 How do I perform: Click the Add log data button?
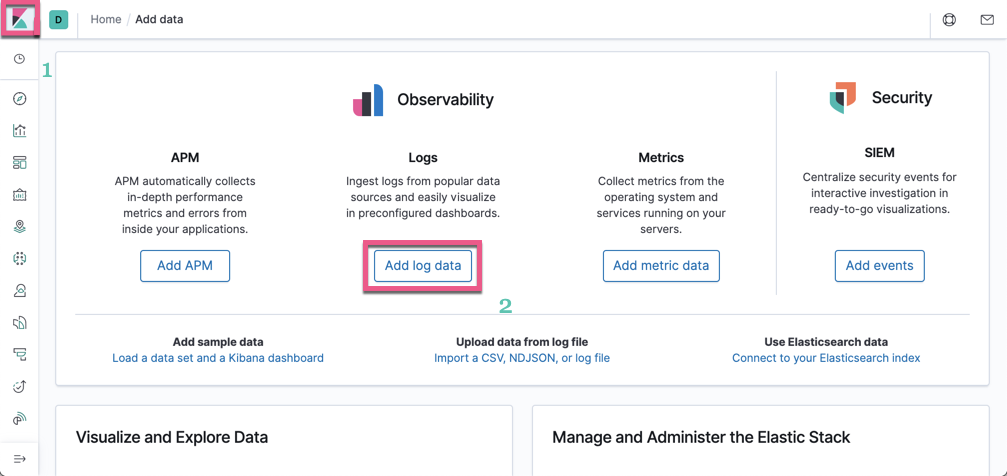423,266
